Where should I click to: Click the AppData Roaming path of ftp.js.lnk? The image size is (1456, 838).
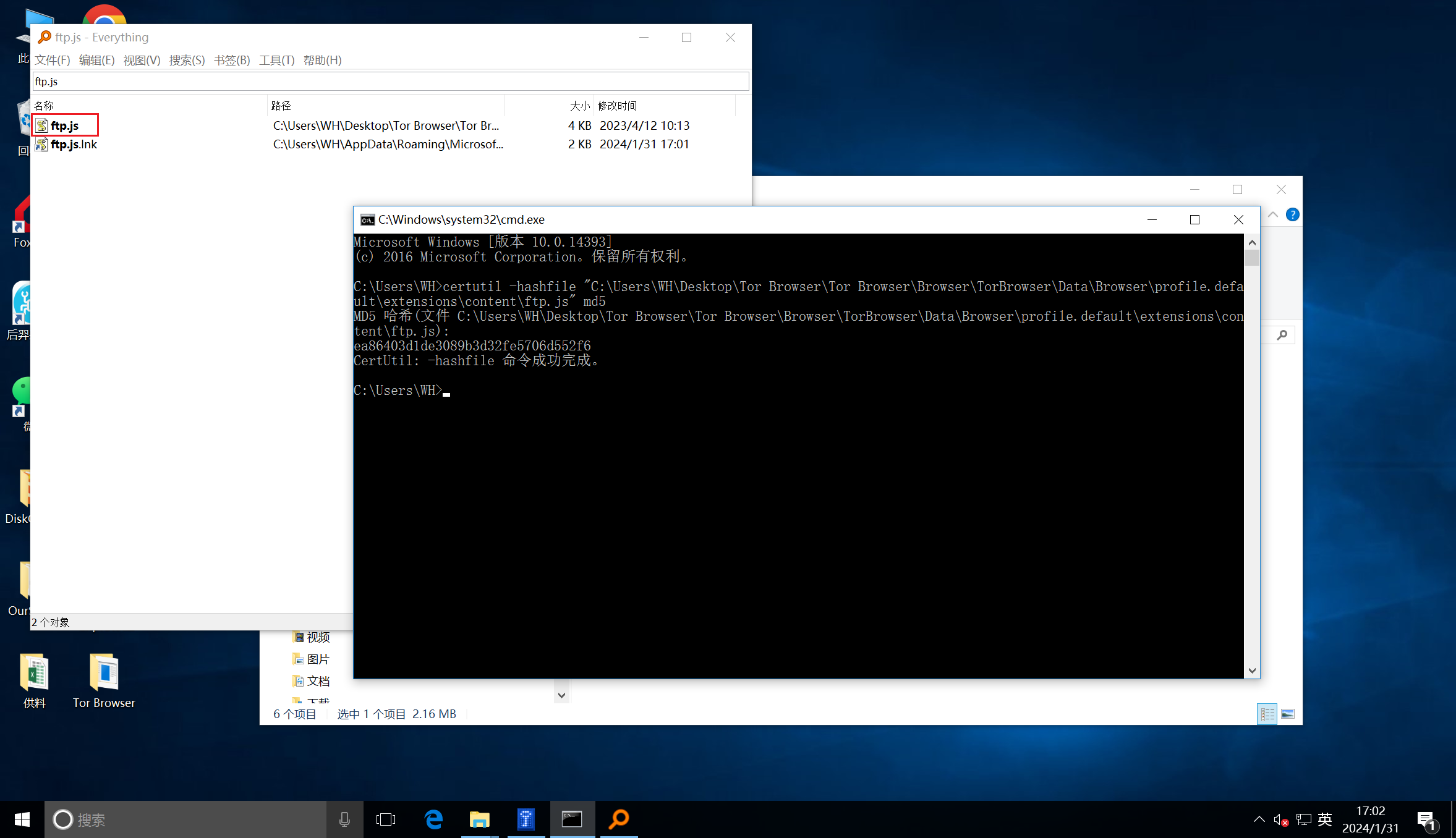[x=388, y=144]
